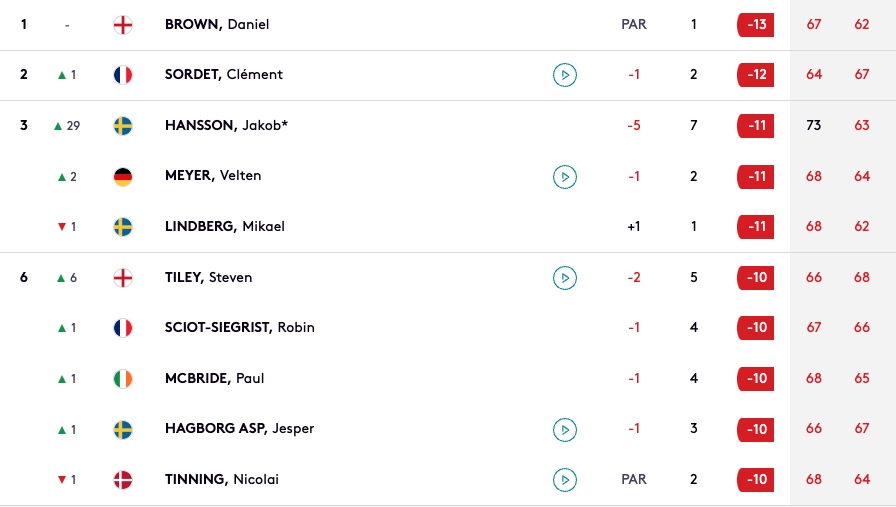Image resolution: width=896 pixels, height=507 pixels.
Task: Play video highlights for Tinning, Nicolai
Action: click(x=565, y=480)
